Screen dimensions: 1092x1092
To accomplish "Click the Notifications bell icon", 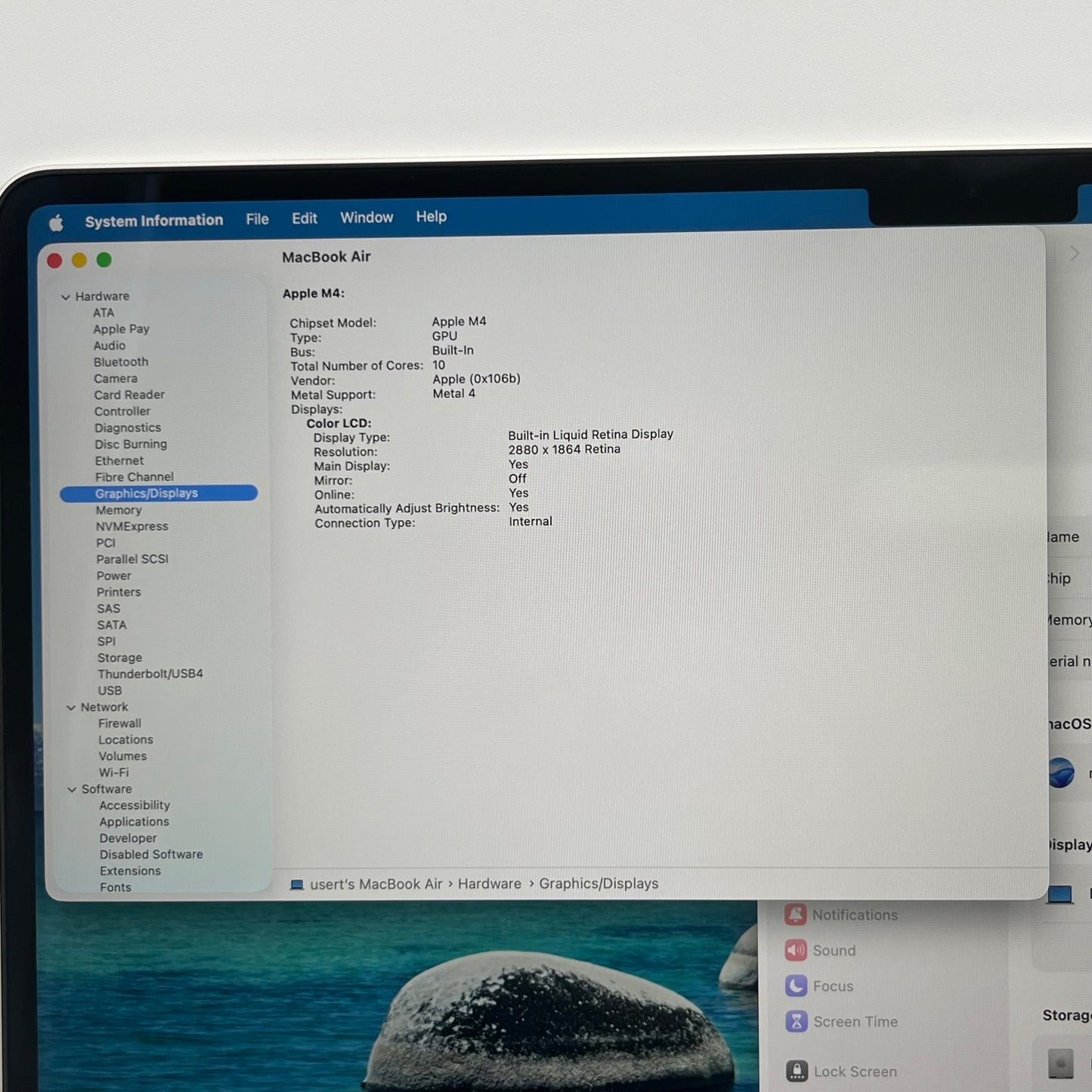I will point(795,915).
